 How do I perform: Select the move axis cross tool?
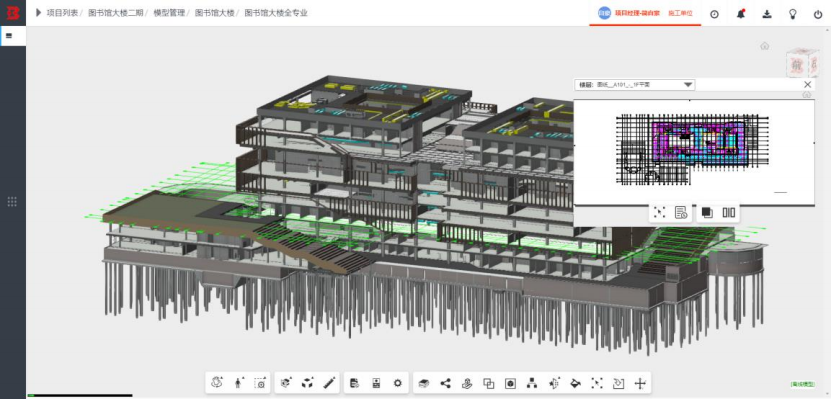point(640,383)
